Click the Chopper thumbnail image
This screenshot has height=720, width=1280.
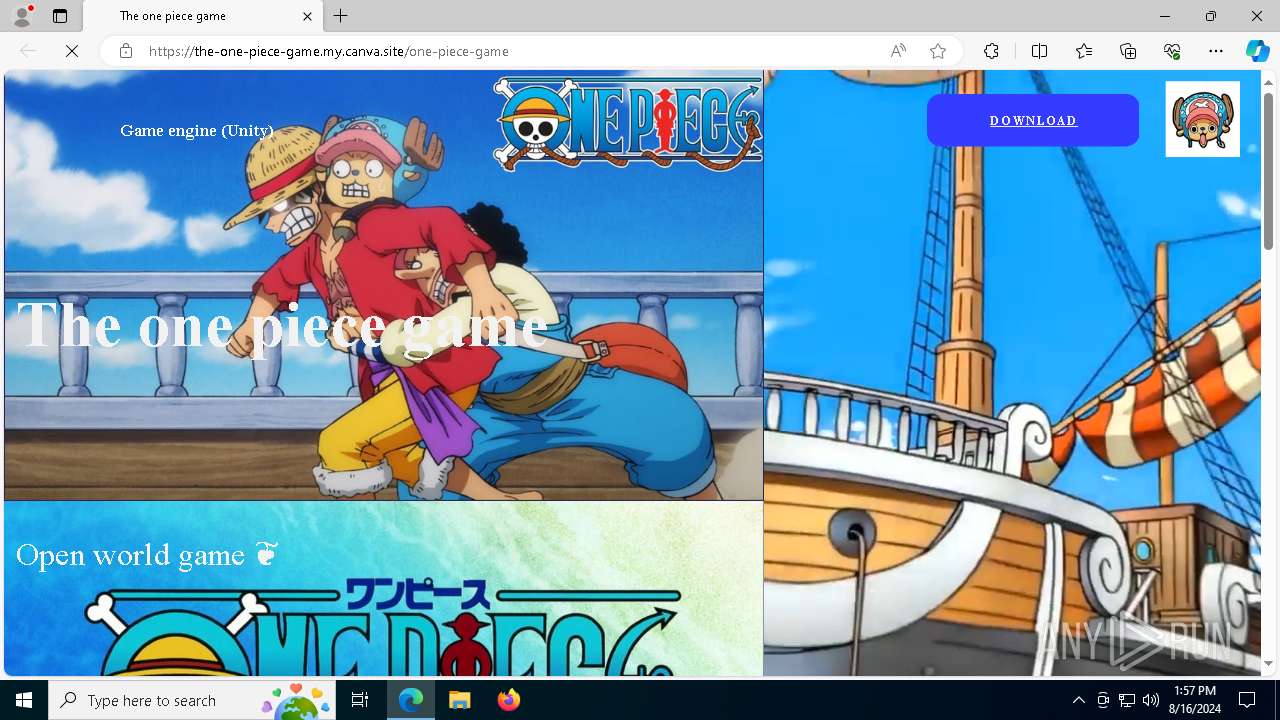pyautogui.click(x=1202, y=119)
